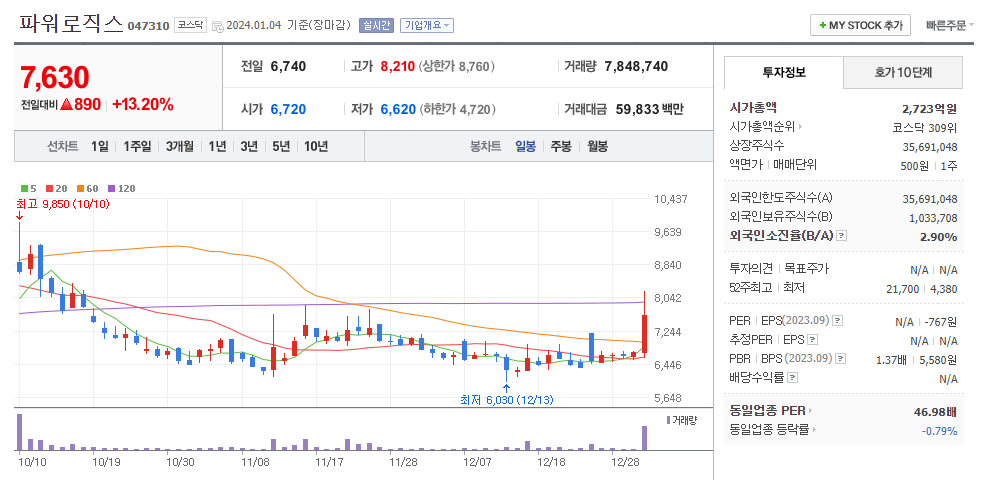This screenshot has height=480, width=988.
Task: Click the 저가 value 6,620
Action: pos(398,109)
